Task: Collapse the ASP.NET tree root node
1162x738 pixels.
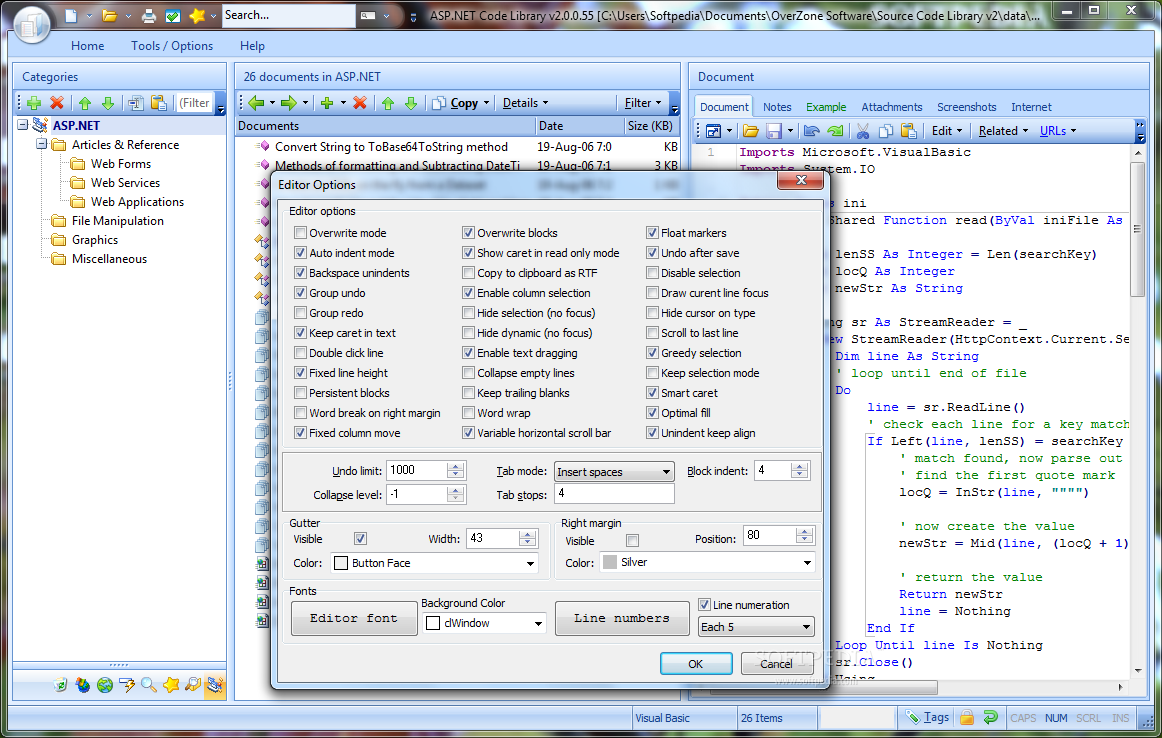Action: [x=23, y=125]
